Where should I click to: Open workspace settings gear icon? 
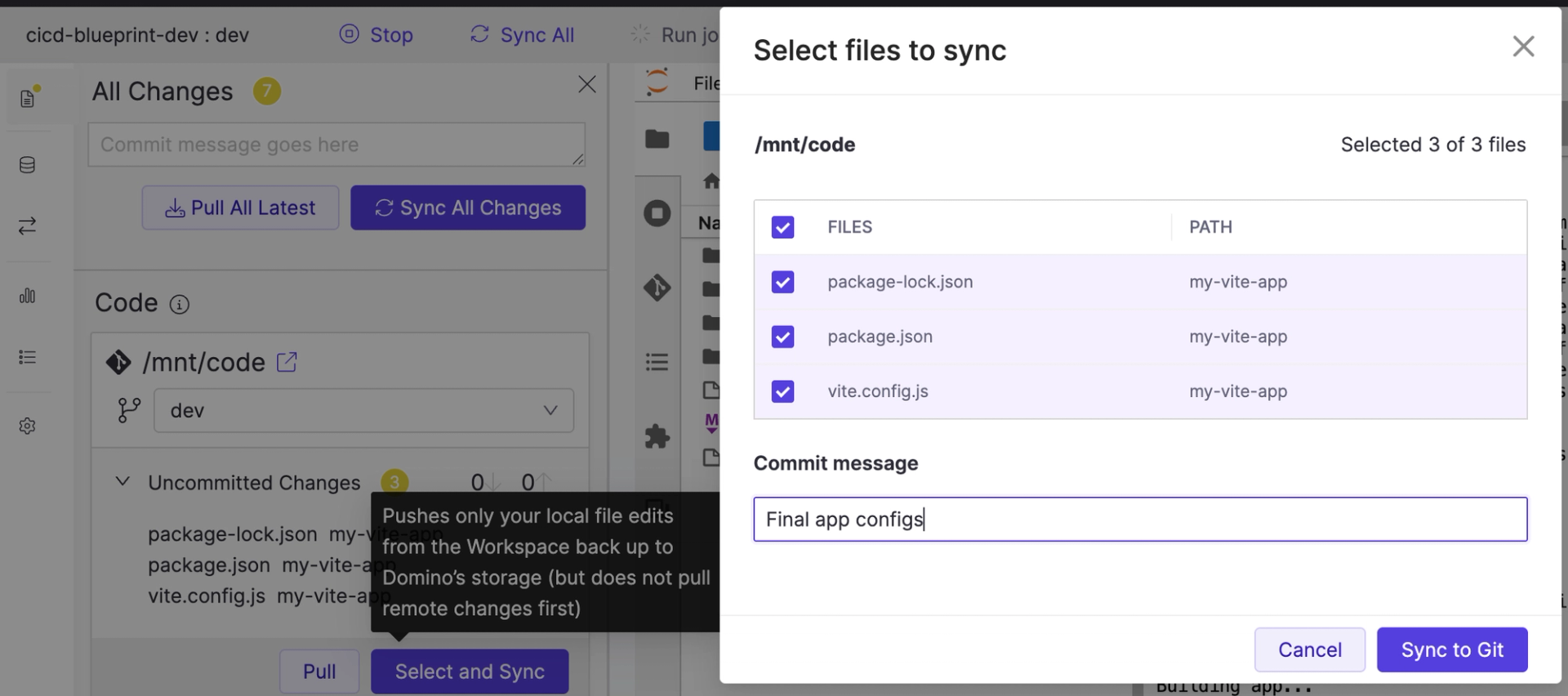point(27,426)
